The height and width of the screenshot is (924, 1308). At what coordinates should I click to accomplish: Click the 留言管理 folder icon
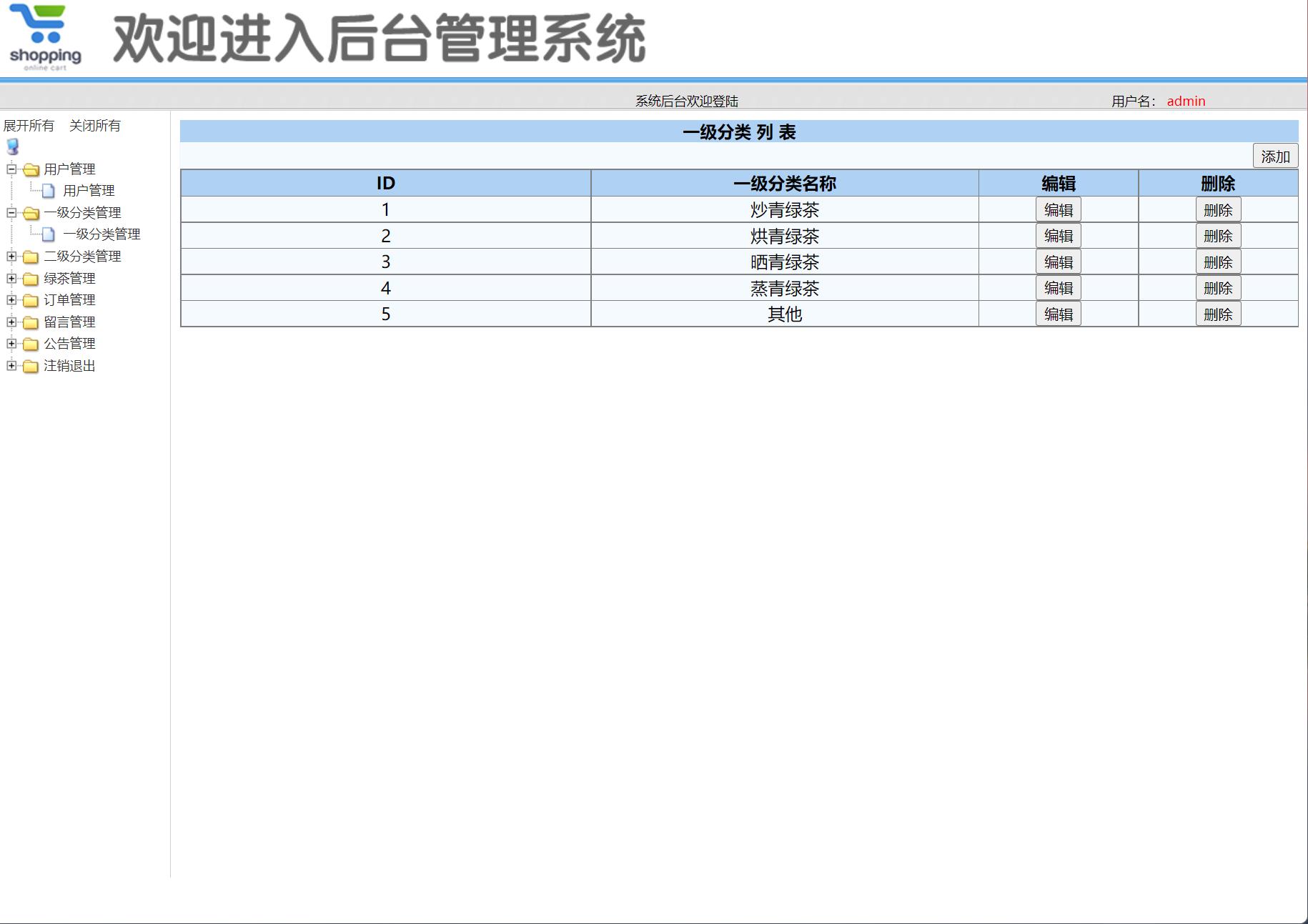coord(29,322)
